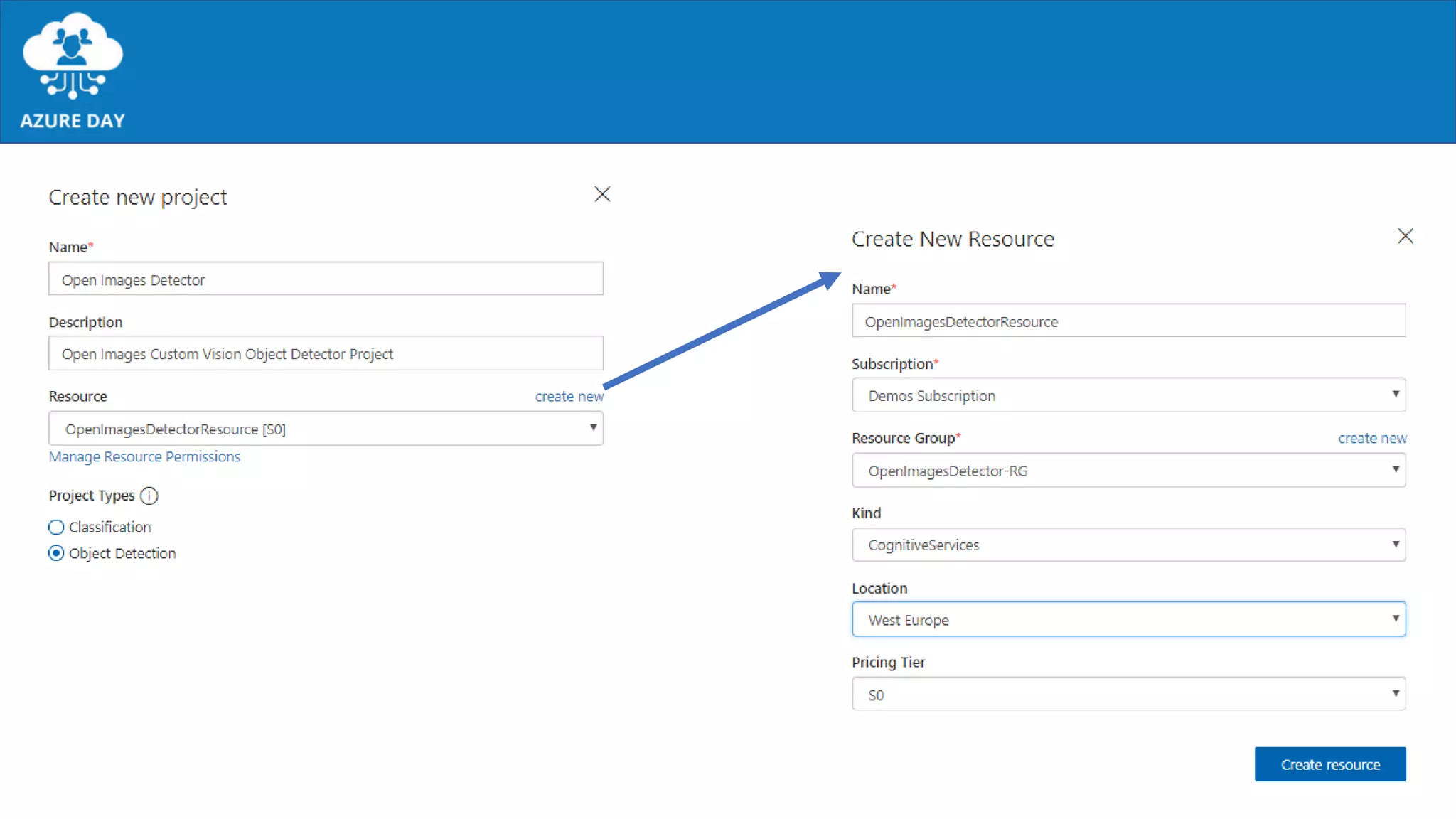Image resolution: width=1456 pixels, height=819 pixels.
Task: Click create new link next to Resource Group
Action: coord(1371,439)
